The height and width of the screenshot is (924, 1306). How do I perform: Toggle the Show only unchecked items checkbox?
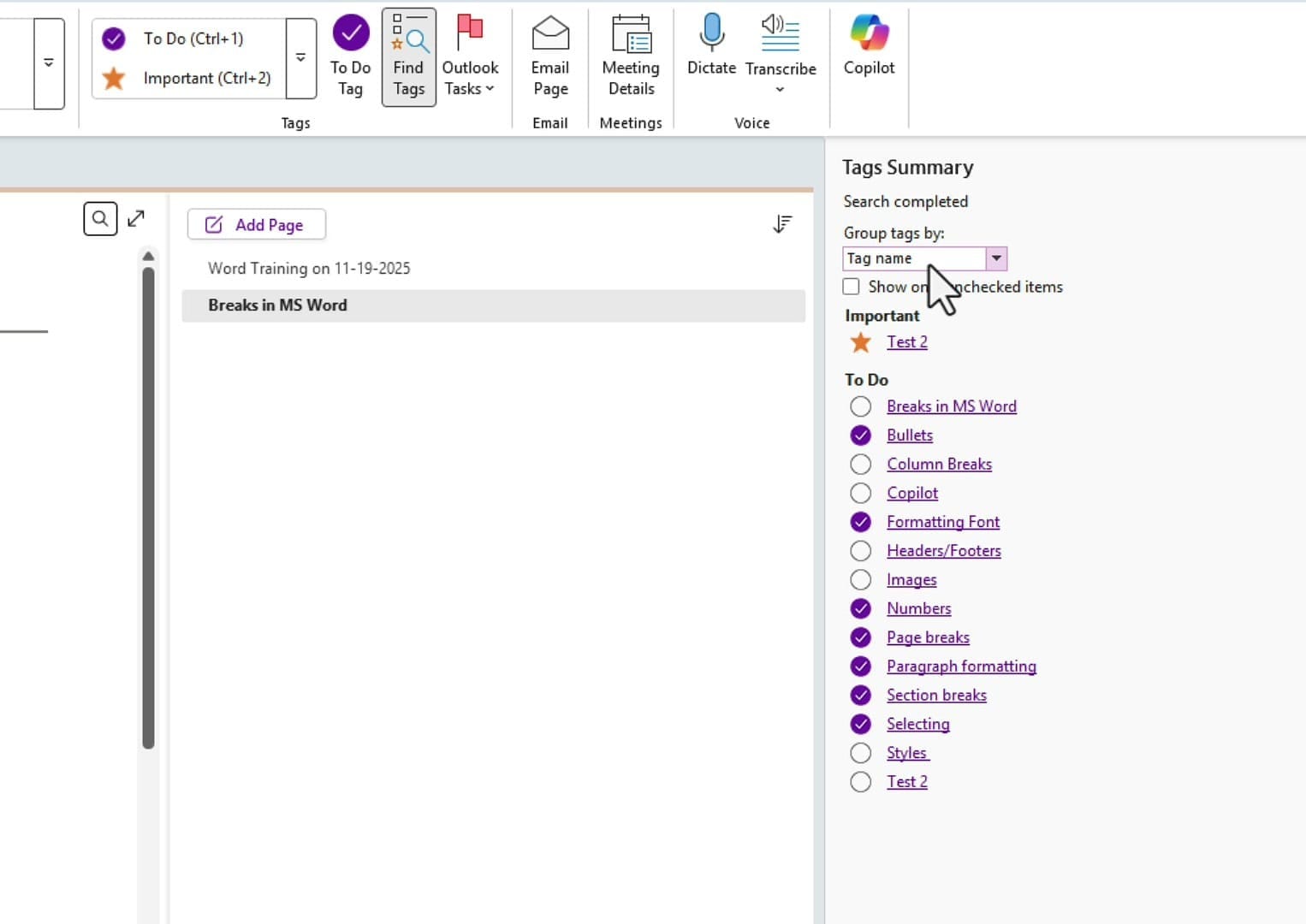pos(851,287)
